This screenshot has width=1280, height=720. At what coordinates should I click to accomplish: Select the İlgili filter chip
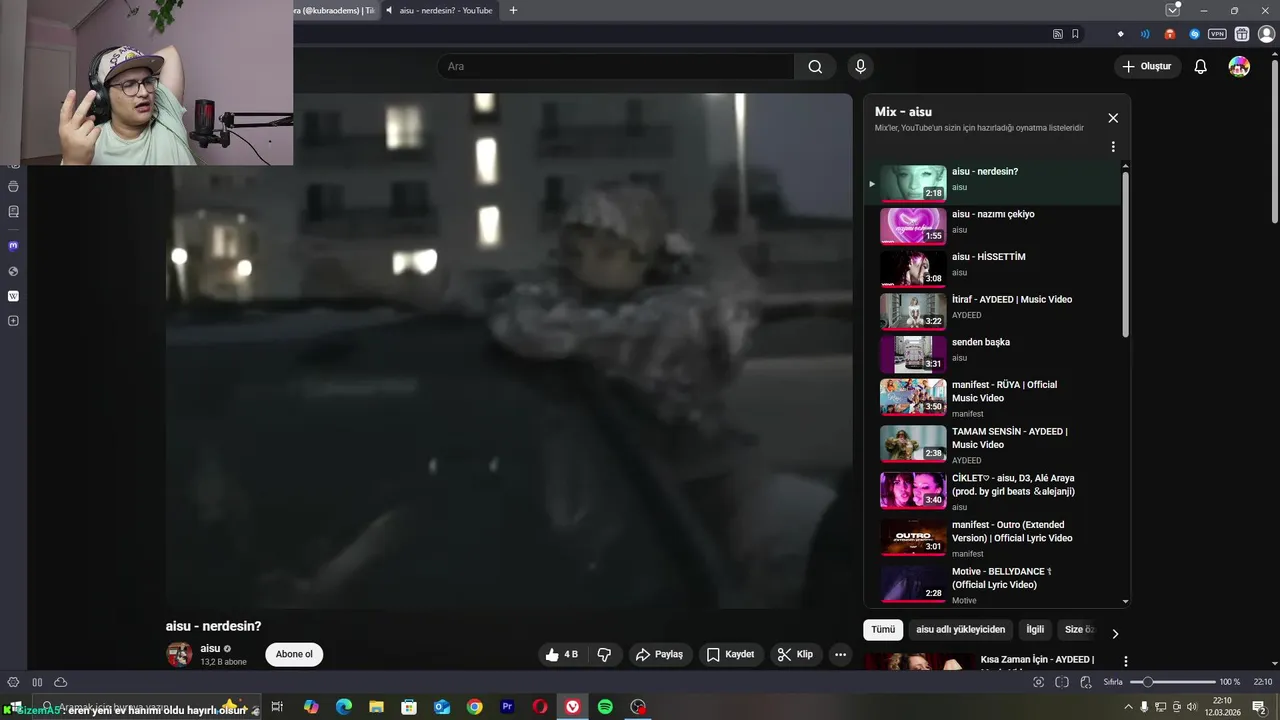(x=1035, y=630)
